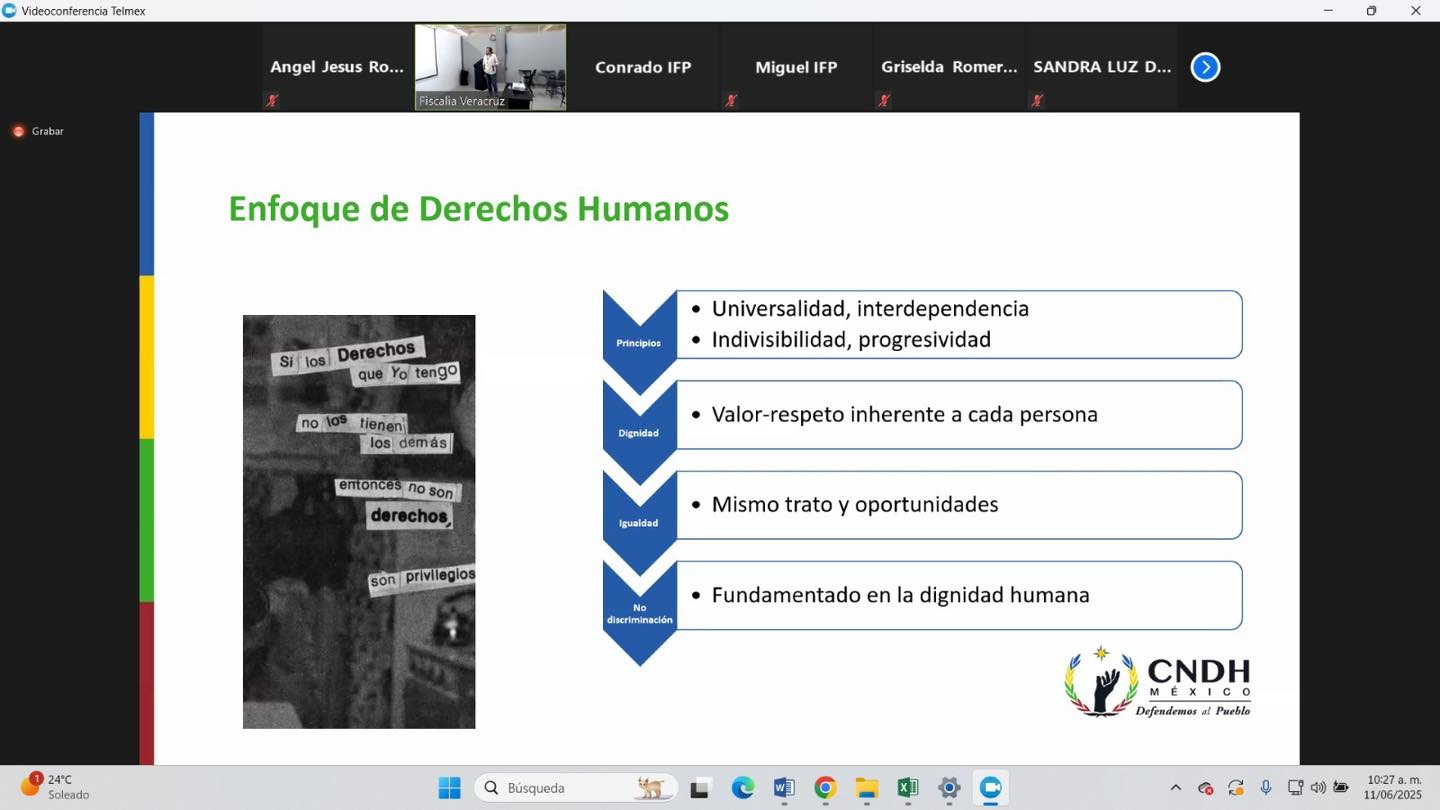Open the Windows Start menu
Screen dimensions: 1440x810
(449, 788)
